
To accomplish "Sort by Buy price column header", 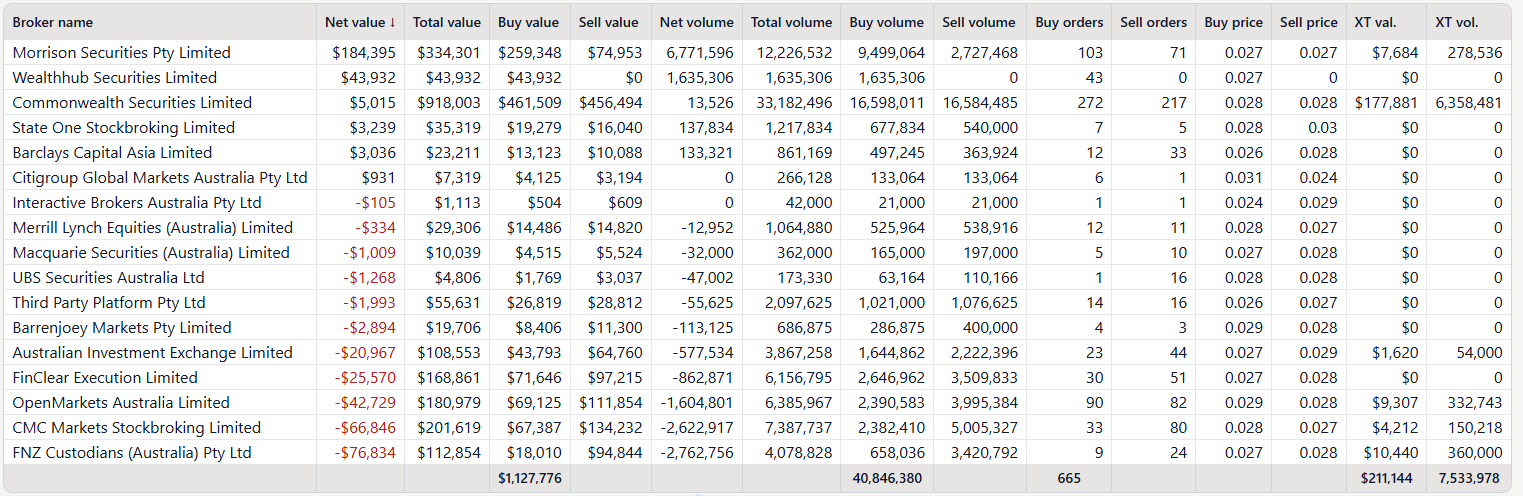I will 1233,22.
